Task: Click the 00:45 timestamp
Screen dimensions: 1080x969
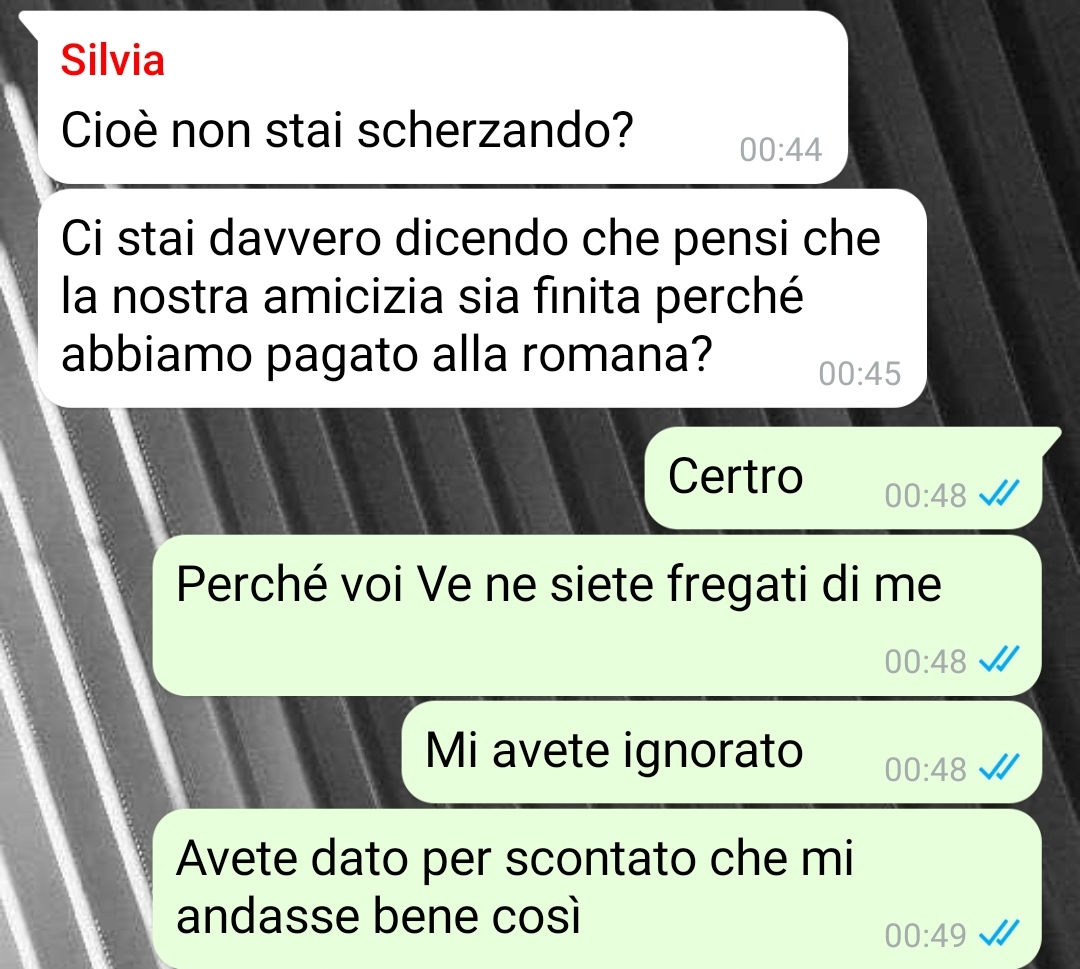Action: 860,374
